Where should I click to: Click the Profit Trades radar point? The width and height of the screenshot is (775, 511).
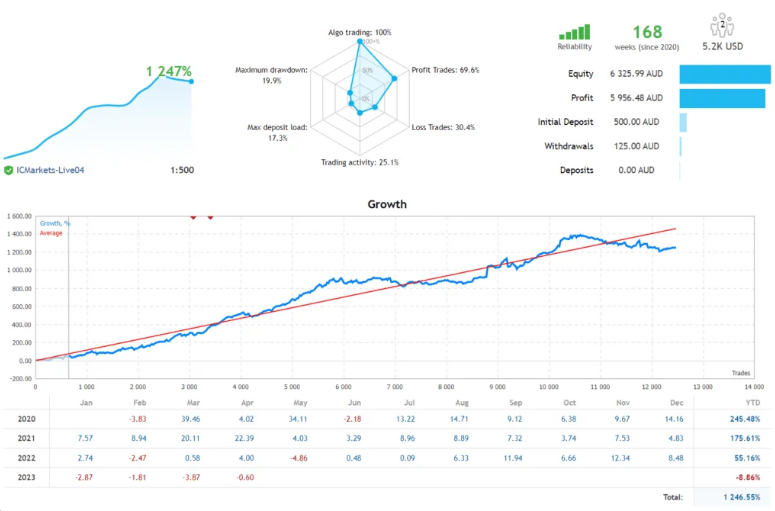pyautogui.click(x=394, y=78)
